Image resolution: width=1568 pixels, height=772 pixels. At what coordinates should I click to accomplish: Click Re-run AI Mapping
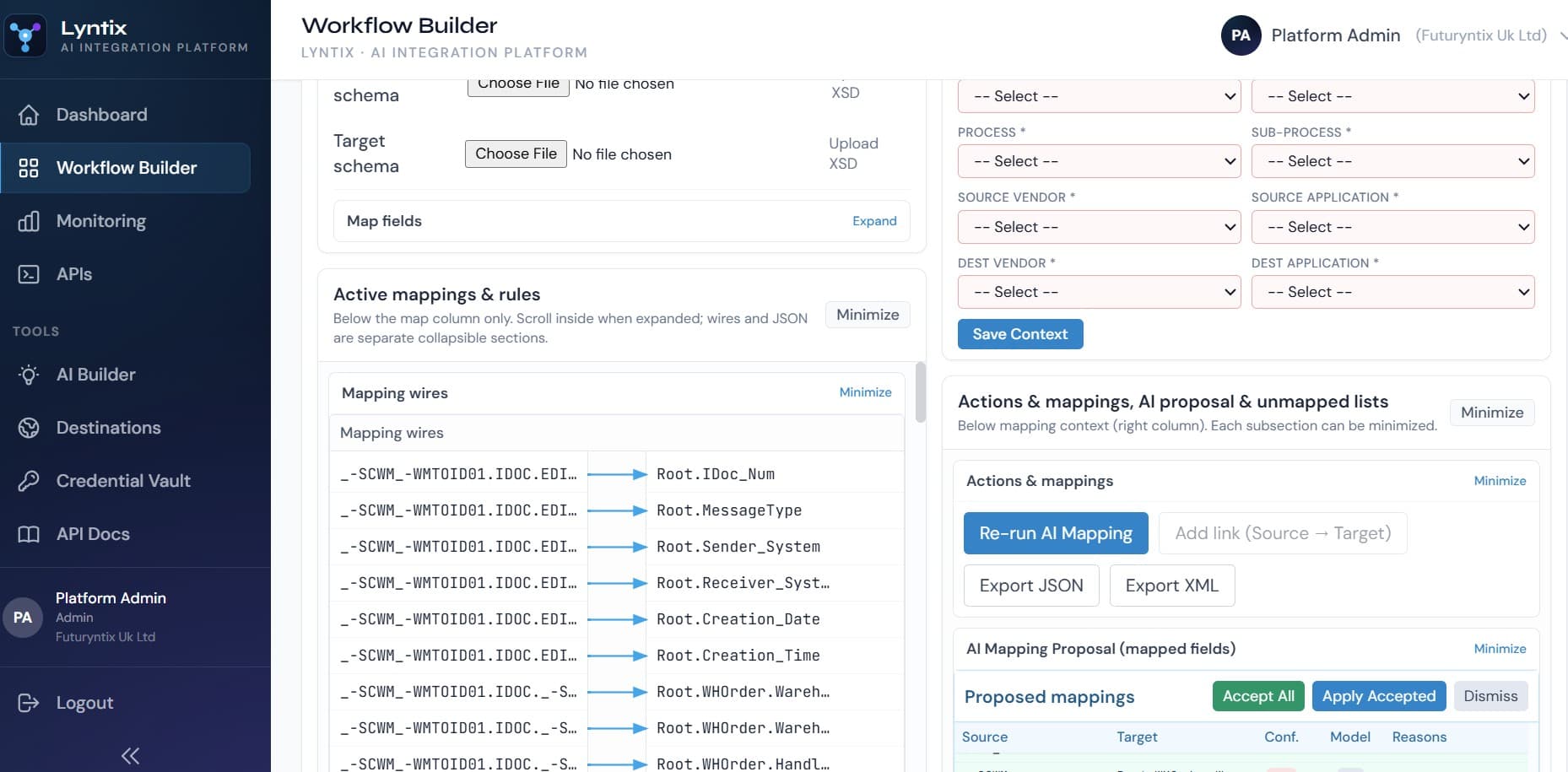1056,533
